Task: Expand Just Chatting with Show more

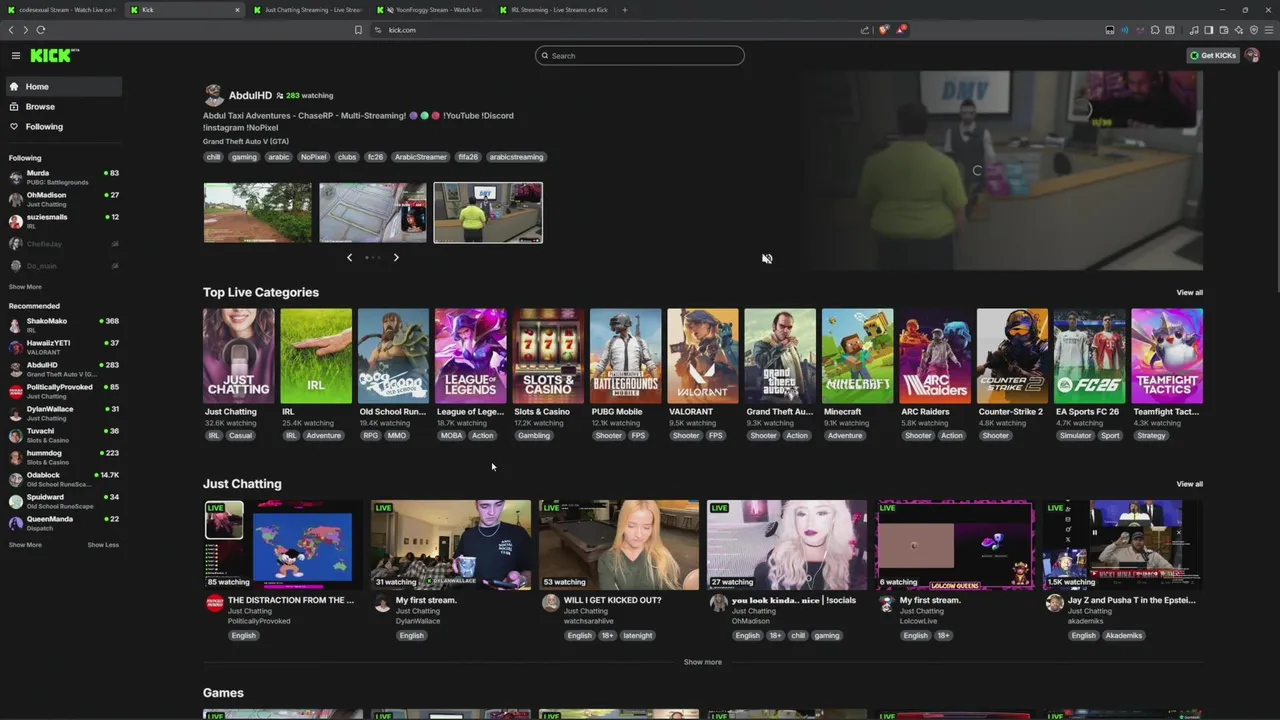Action: click(x=702, y=662)
